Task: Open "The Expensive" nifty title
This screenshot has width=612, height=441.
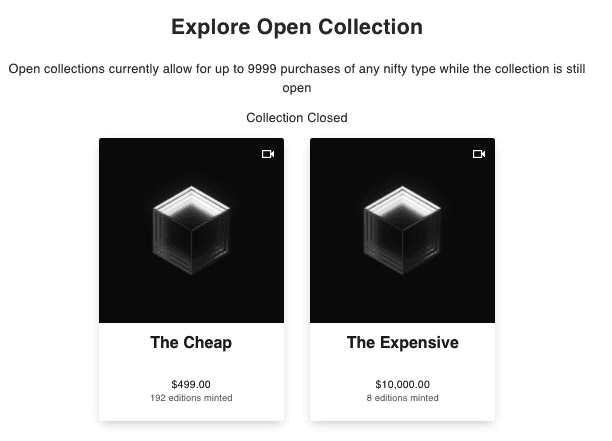Action: click(x=402, y=343)
